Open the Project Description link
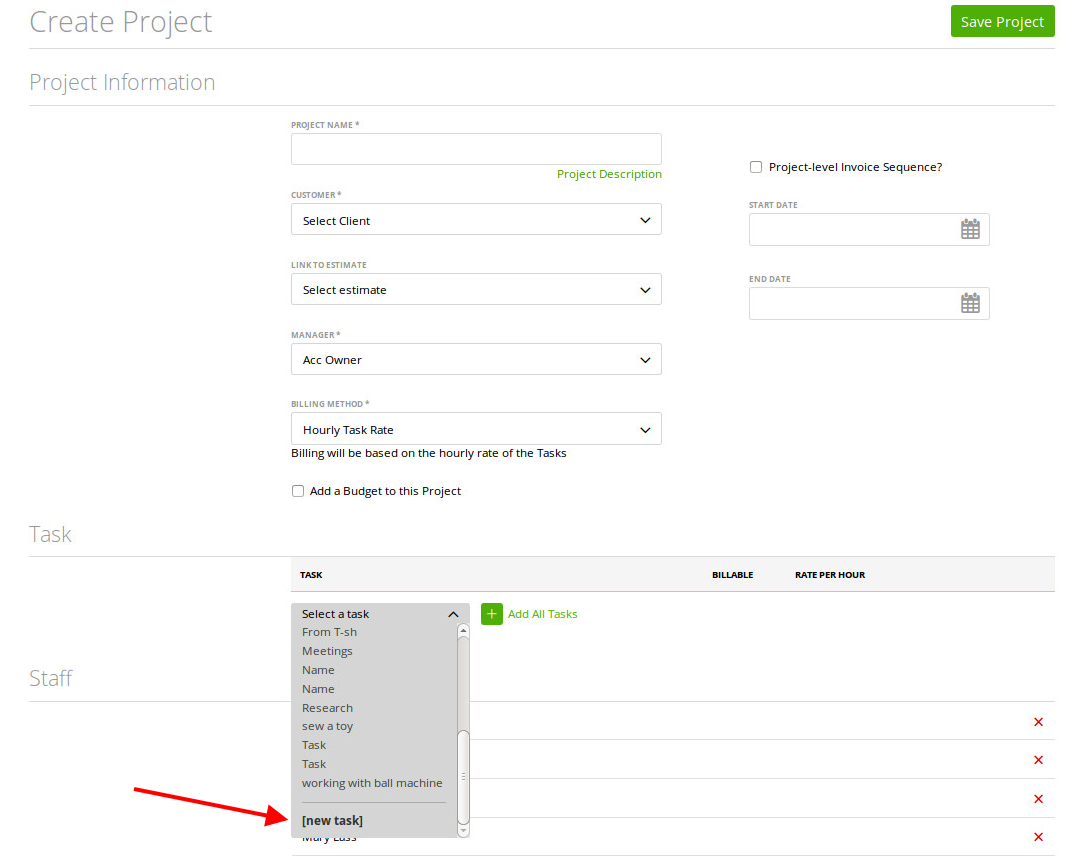The height and width of the screenshot is (861, 1084). click(609, 174)
